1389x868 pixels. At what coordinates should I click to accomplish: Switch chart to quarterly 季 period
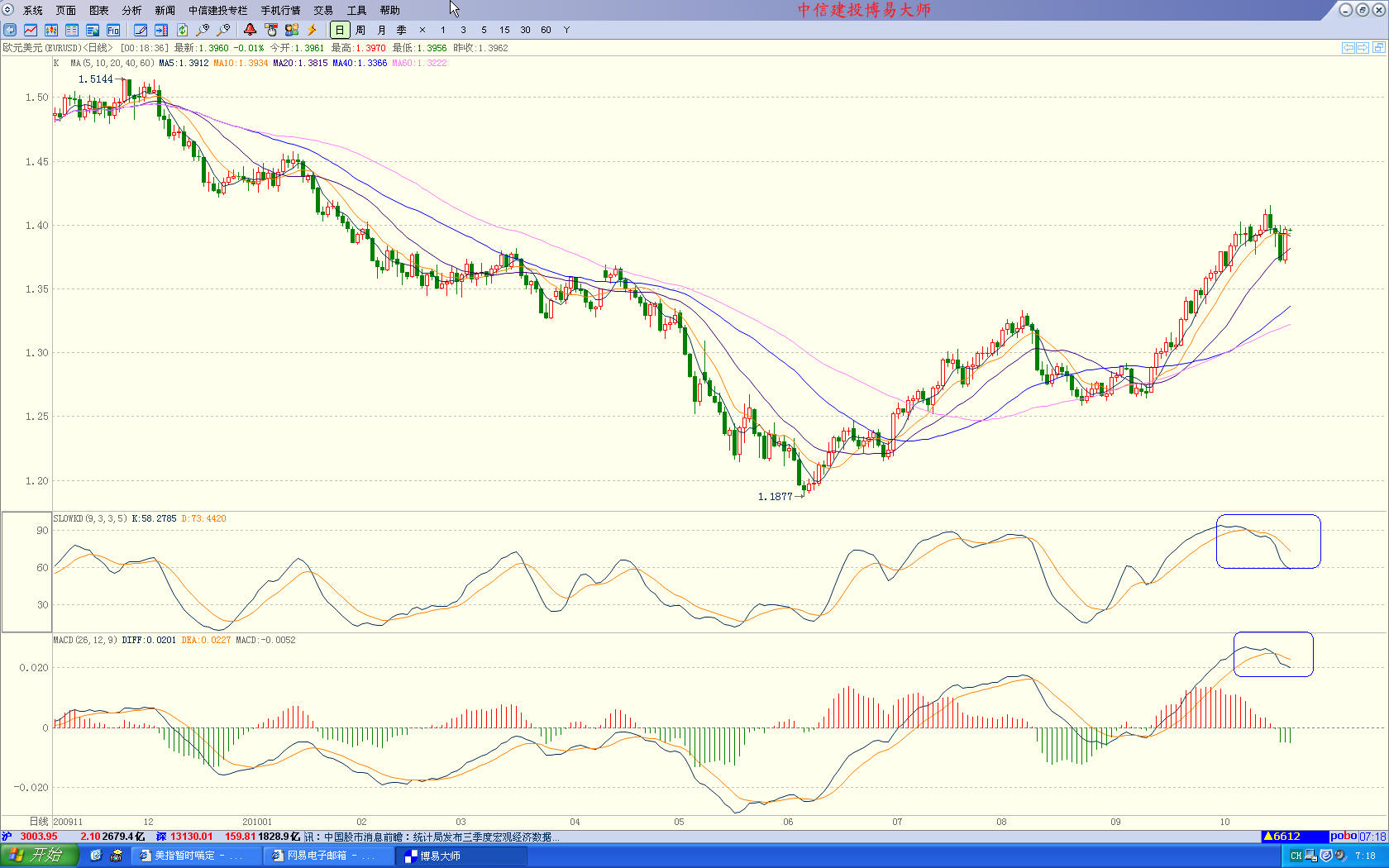402,30
